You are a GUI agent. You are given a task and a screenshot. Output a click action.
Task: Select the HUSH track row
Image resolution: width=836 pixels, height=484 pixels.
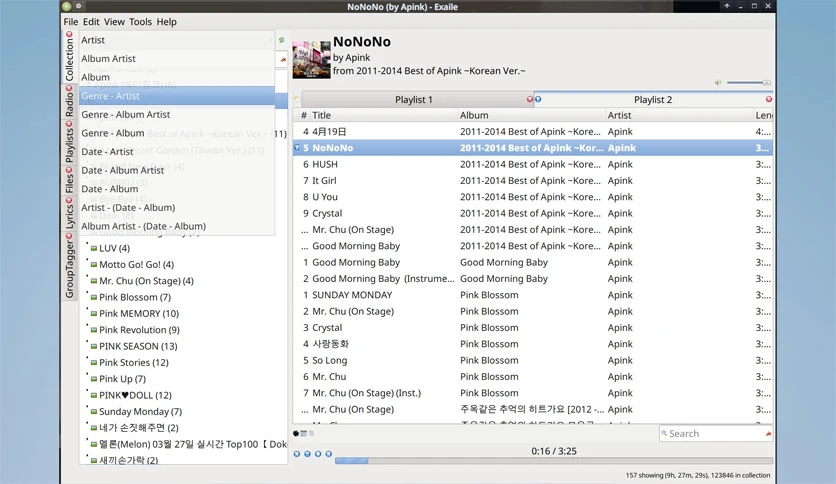[533, 164]
